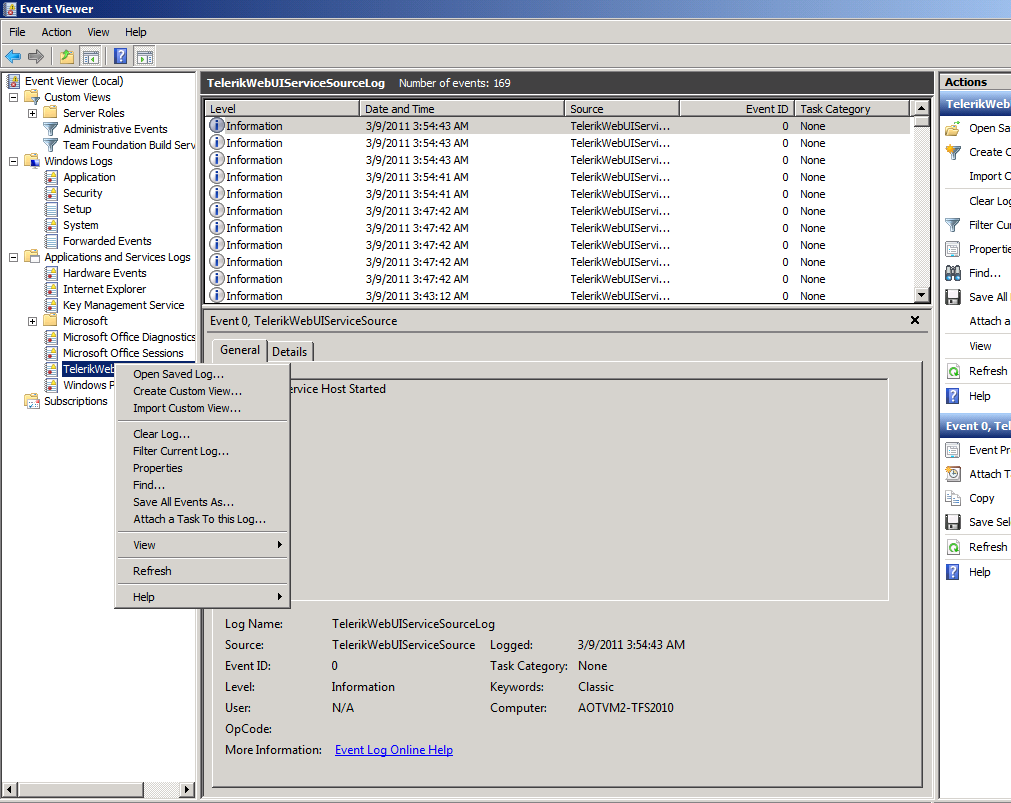The image size is (1011, 803).
Task: Choose Open Saved Log in context menu
Action: (202, 375)
